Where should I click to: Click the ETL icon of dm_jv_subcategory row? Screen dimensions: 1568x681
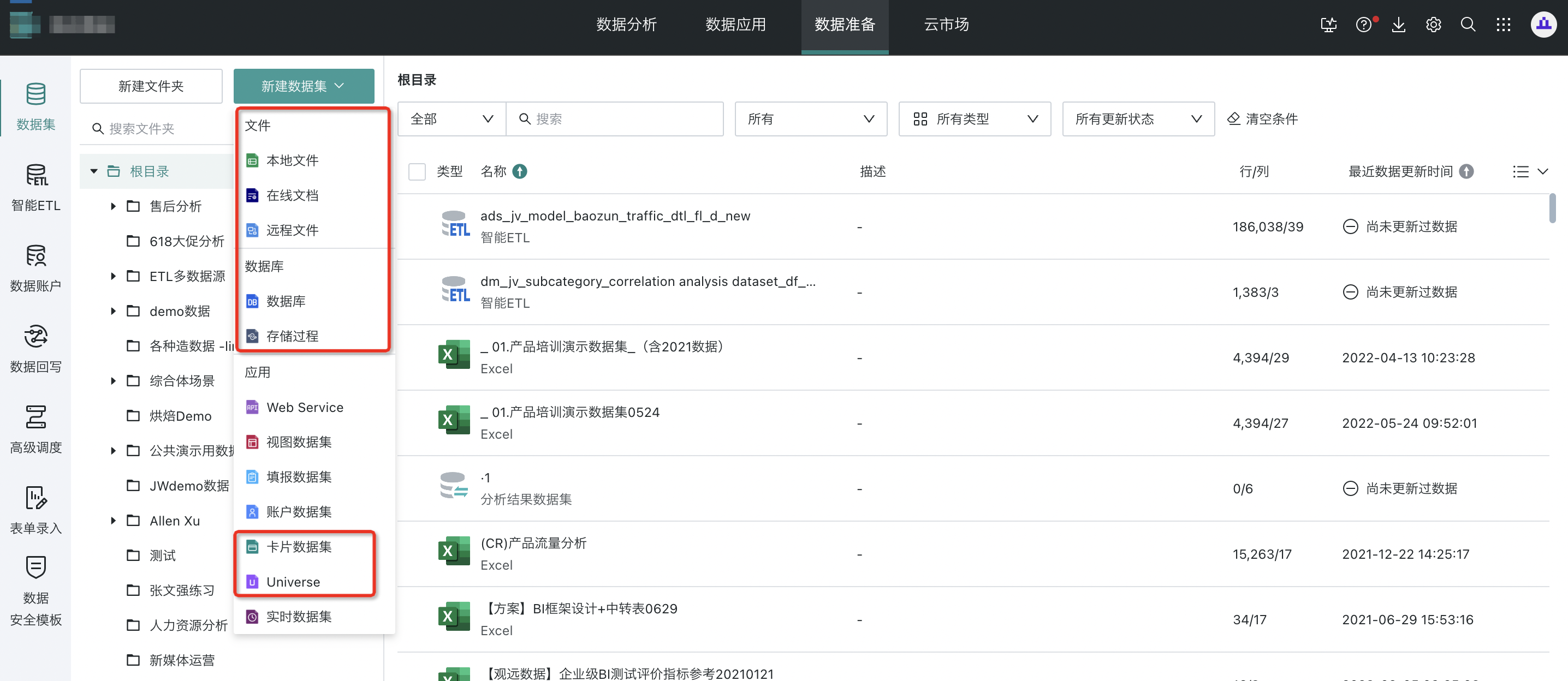(x=455, y=290)
